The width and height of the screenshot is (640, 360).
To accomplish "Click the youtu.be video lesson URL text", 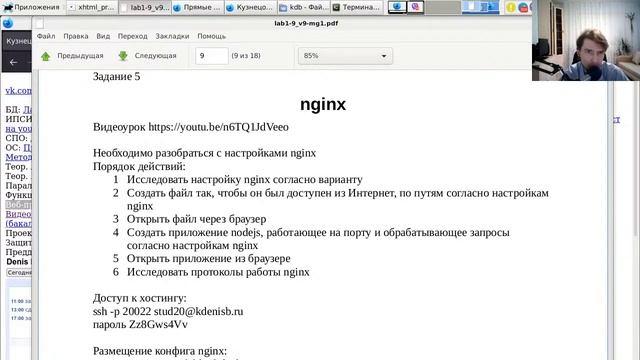I will click(x=218, y=127).
